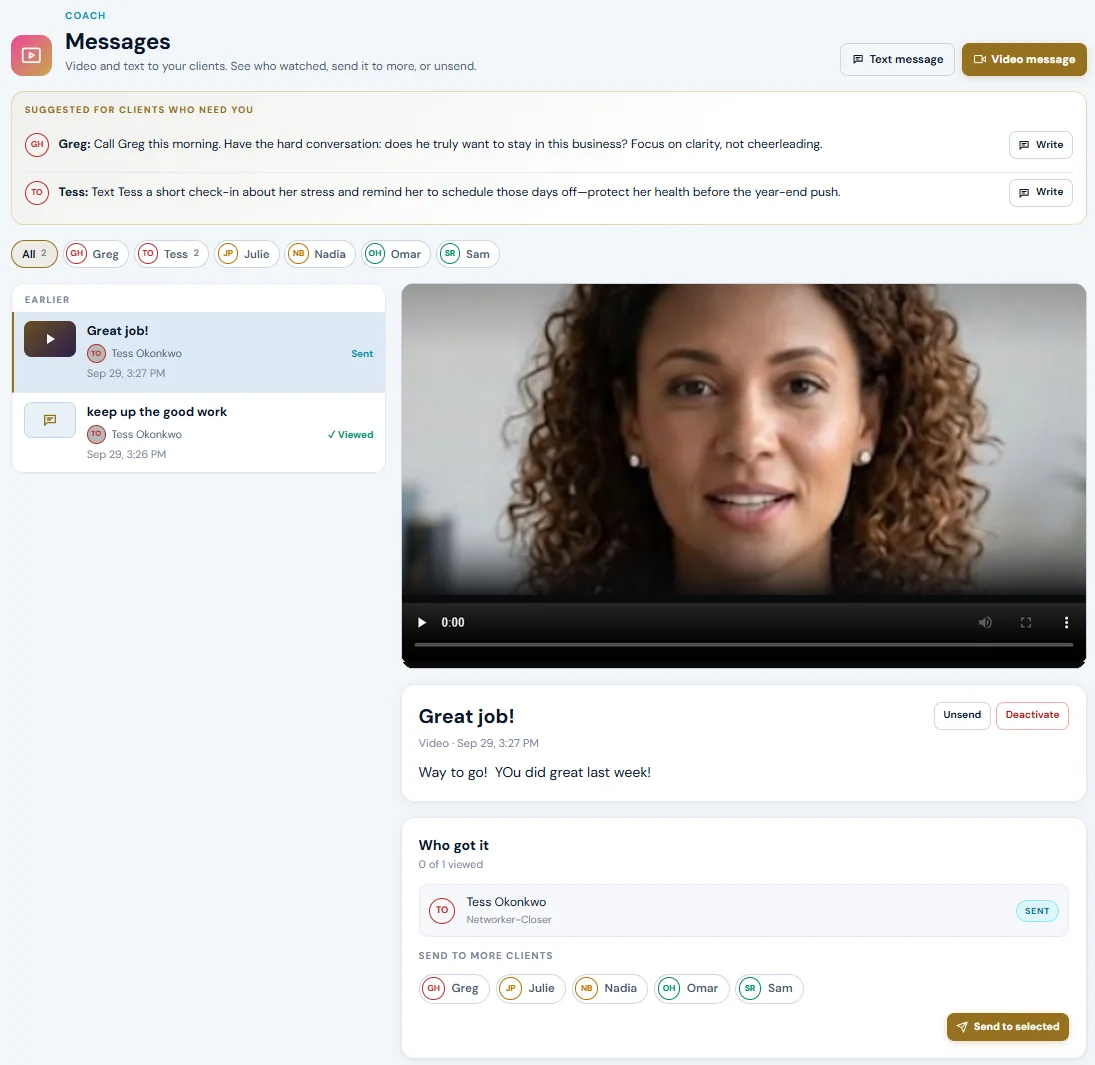Write the suggested message for Tess
Viewport: 1095px width, 1065px height.
click(x=1041, y=192)
